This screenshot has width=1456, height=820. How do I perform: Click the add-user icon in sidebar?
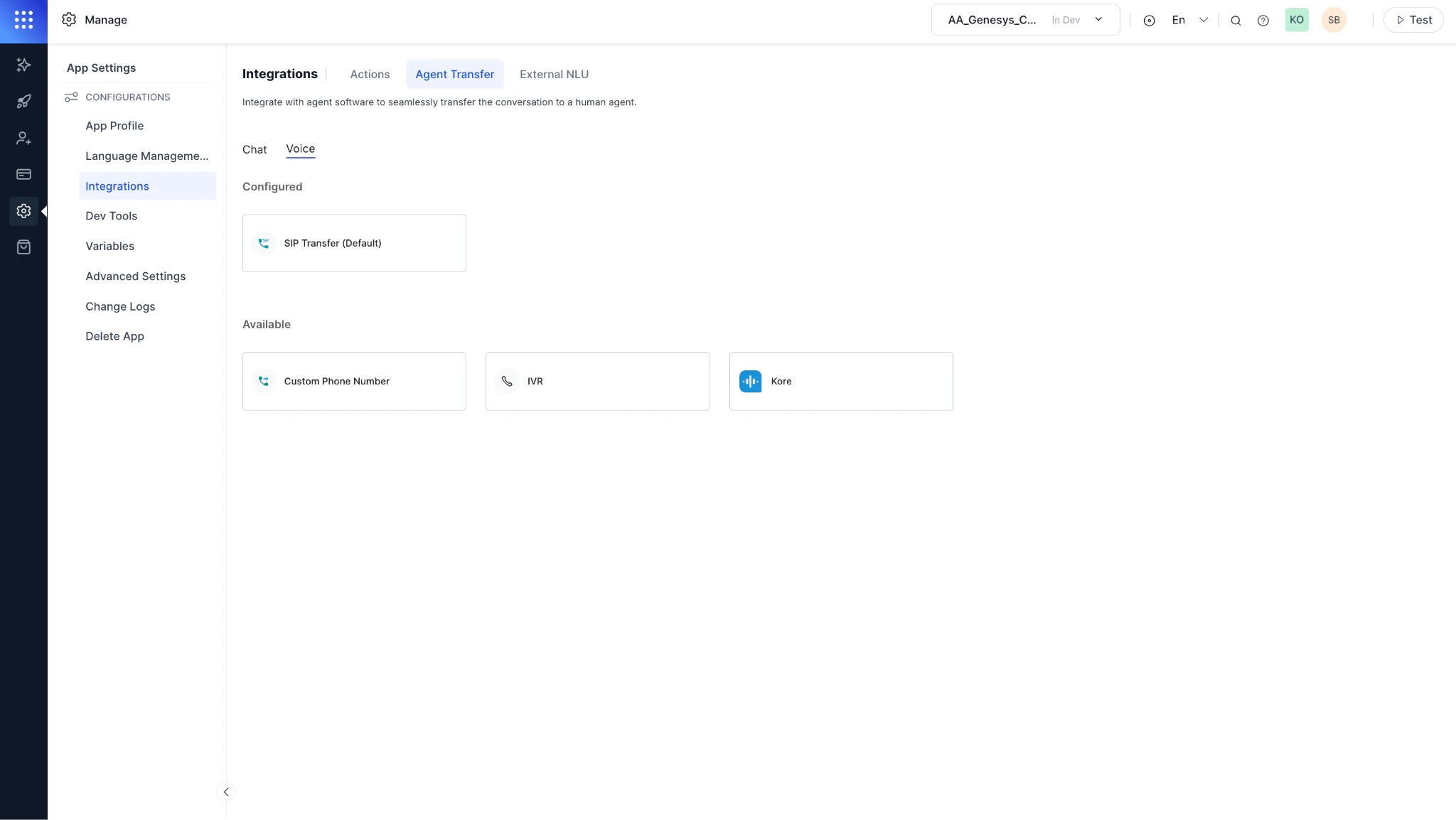coord(23,138)
